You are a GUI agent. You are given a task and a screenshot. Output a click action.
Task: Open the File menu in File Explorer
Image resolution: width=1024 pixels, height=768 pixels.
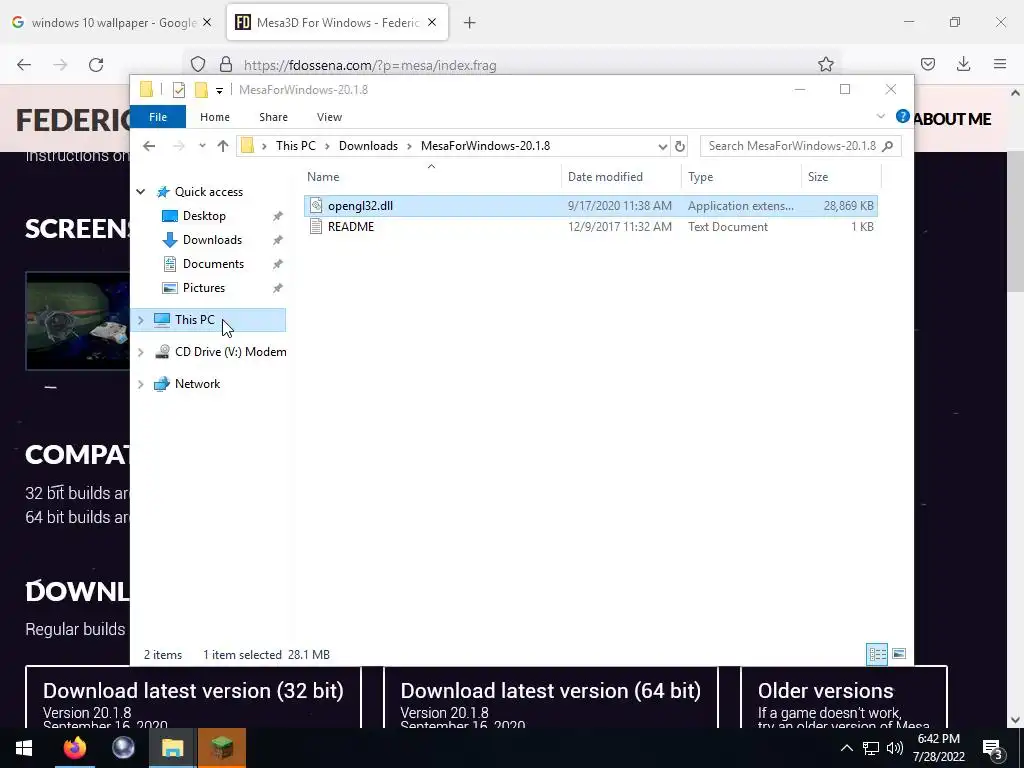pyautogui.click(x=158, y=117)
